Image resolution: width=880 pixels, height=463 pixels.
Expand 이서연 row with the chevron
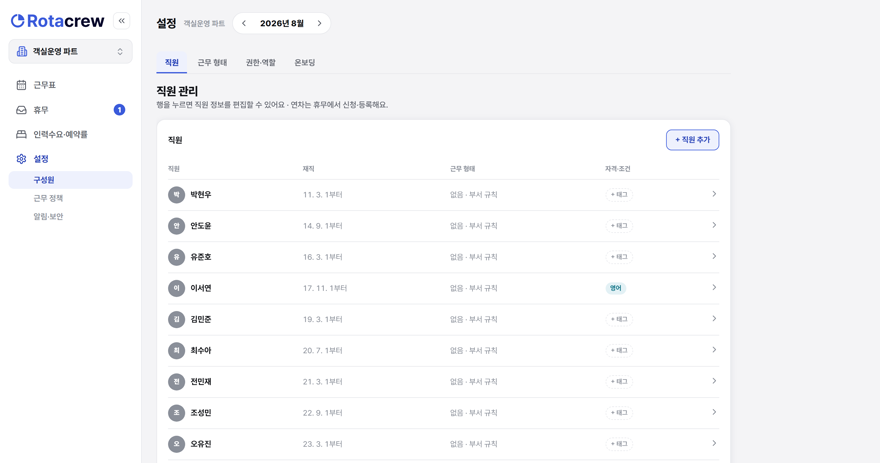click(x=714, y=287)
